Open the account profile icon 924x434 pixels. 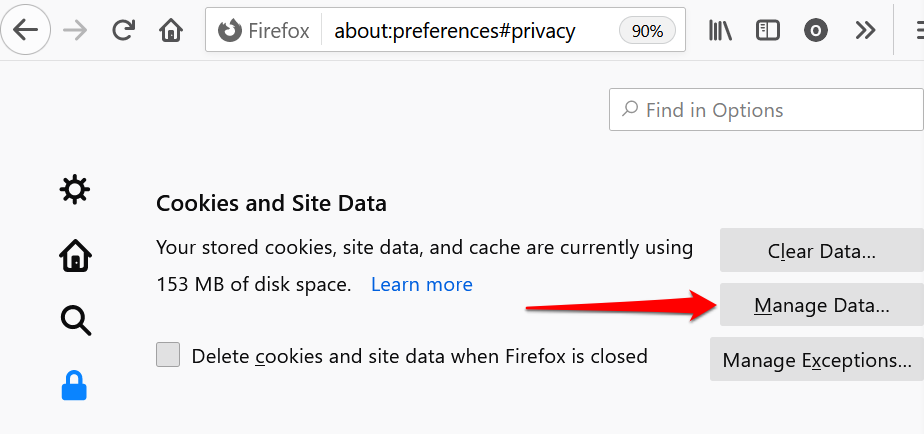(816, 31)
